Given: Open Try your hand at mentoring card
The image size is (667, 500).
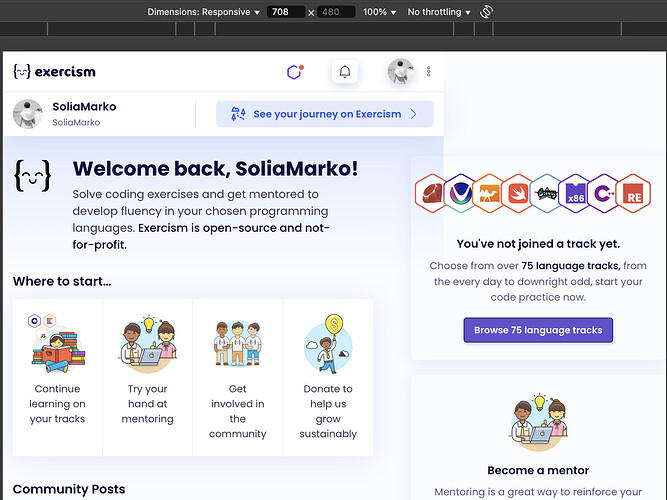Looking at the screenshot, I should pyautogui.click(x=148, y=377).
